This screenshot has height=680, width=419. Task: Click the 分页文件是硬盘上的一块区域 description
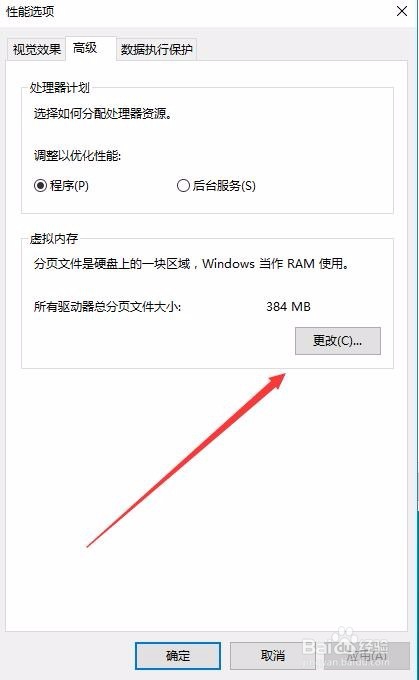click(x=112, y=263)
